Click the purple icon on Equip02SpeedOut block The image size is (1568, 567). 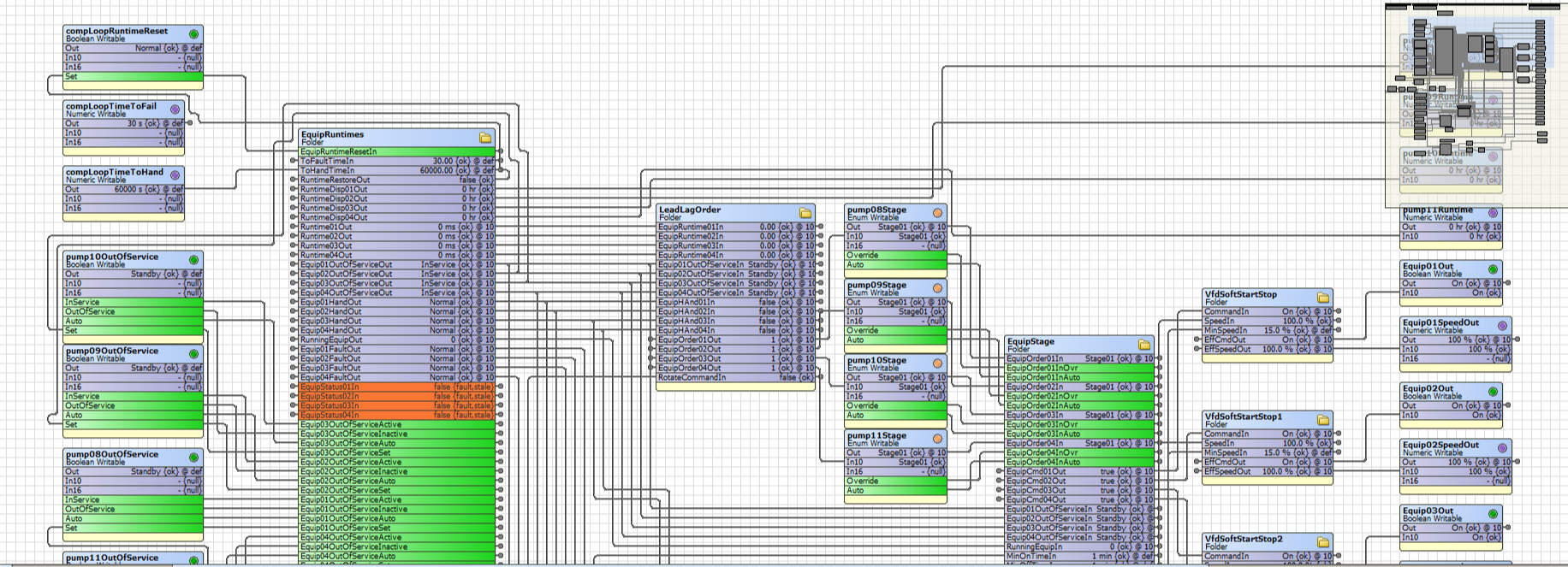(x=1502, y=448)
